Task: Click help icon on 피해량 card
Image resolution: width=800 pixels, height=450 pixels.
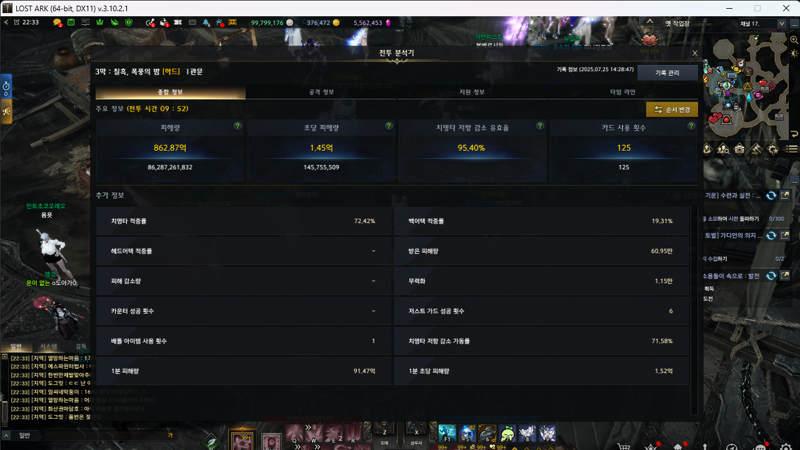Action: pos(237,126)
